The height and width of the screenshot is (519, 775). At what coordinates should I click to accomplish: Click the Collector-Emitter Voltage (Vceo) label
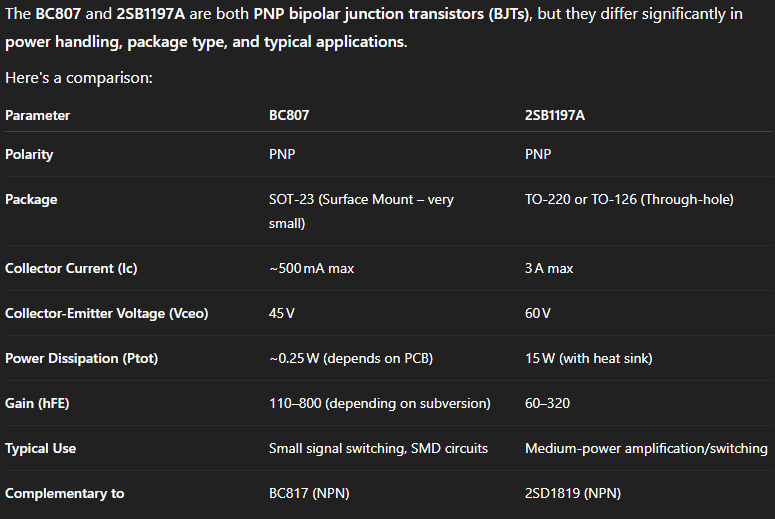coord(106,314)
